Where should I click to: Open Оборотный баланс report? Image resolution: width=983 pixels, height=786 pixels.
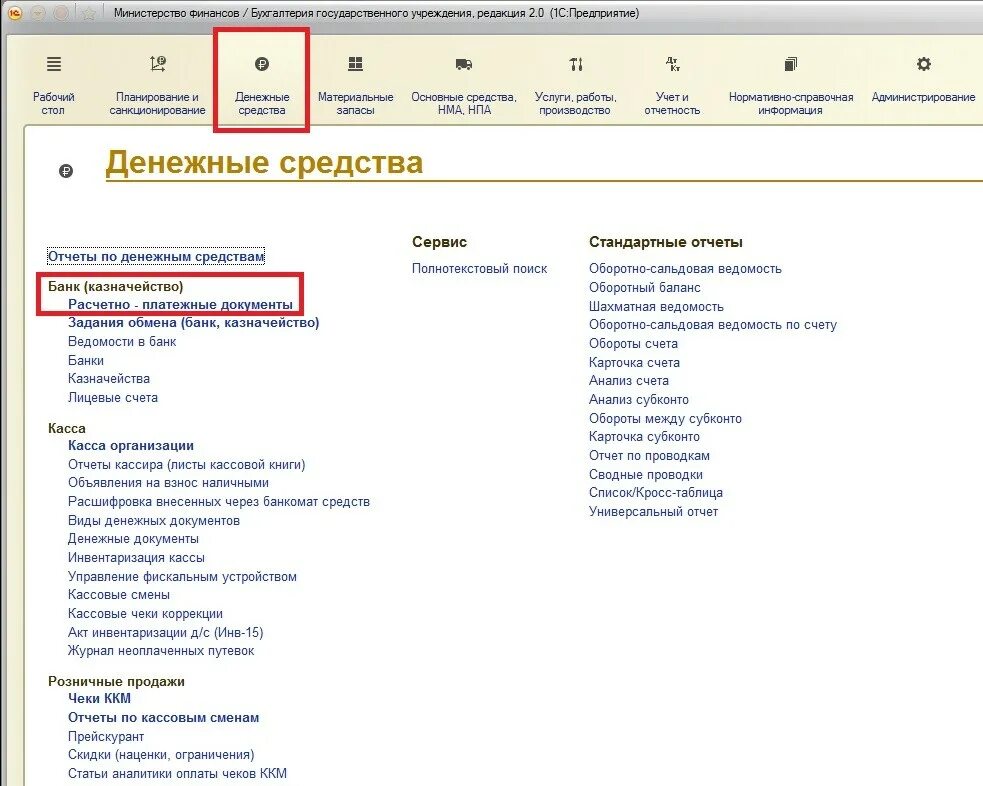click(x=644, y=287)
